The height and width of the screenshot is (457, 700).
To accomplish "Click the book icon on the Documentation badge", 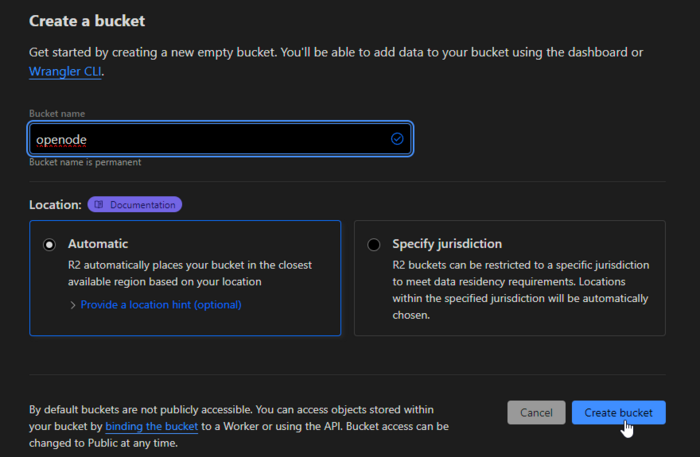I will click(99, 205).
